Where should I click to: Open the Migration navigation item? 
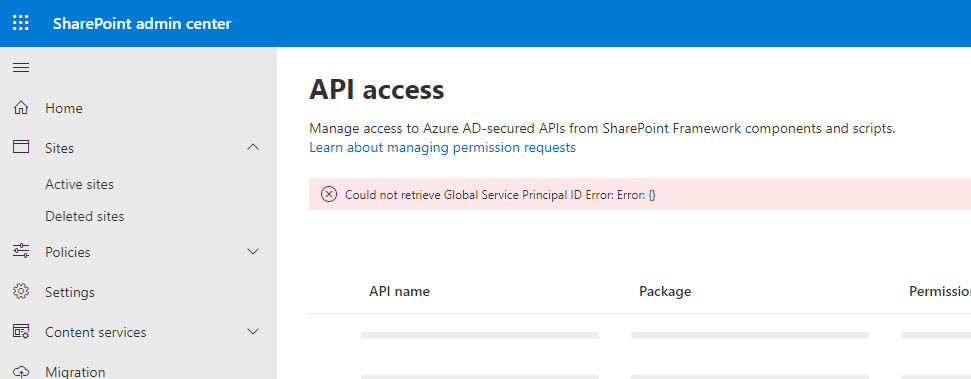(x=75, y=372)
